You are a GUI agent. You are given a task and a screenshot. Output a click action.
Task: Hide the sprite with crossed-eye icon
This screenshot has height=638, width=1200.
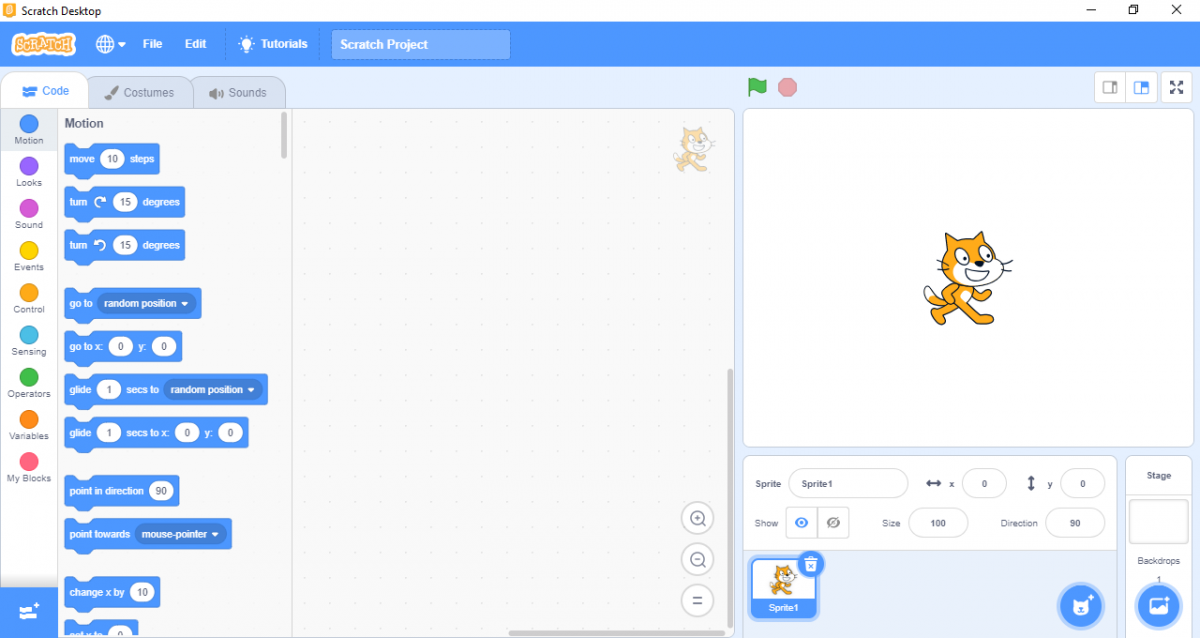point(832,523)
